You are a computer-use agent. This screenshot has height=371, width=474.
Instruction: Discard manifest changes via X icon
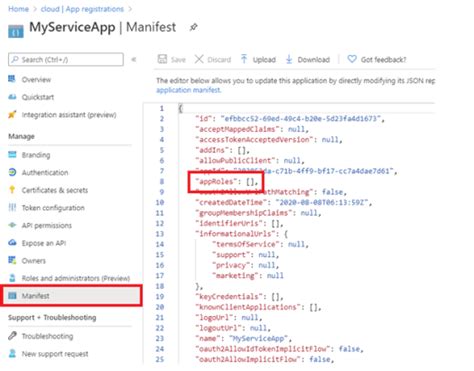click(x=199, y=59)
